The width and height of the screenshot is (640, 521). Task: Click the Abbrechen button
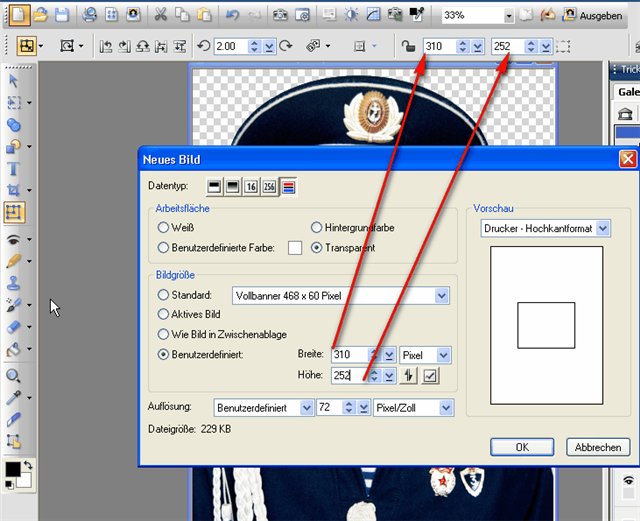point(598,447)
